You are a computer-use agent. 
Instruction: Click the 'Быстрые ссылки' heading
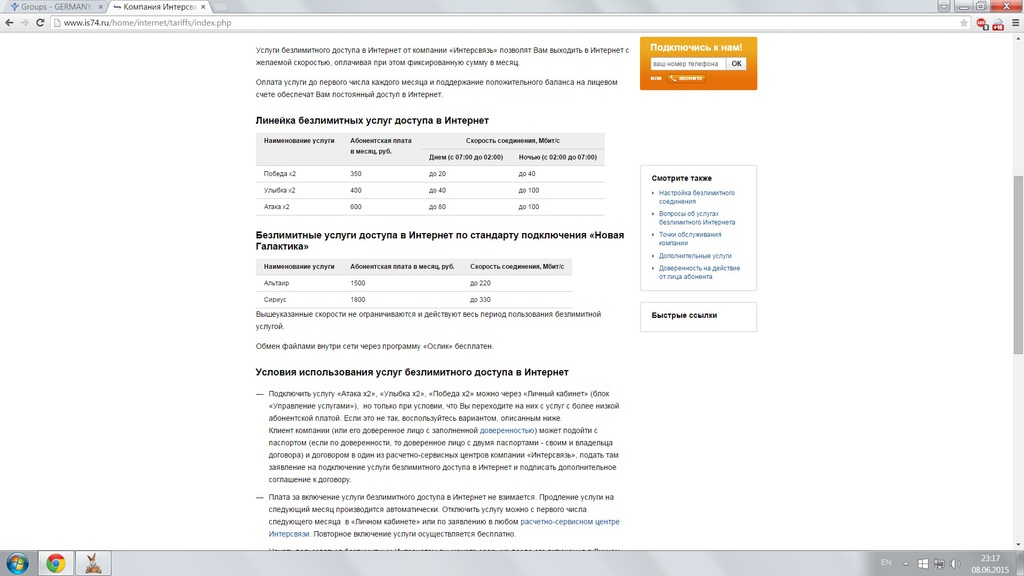click(x=684, y=315)
